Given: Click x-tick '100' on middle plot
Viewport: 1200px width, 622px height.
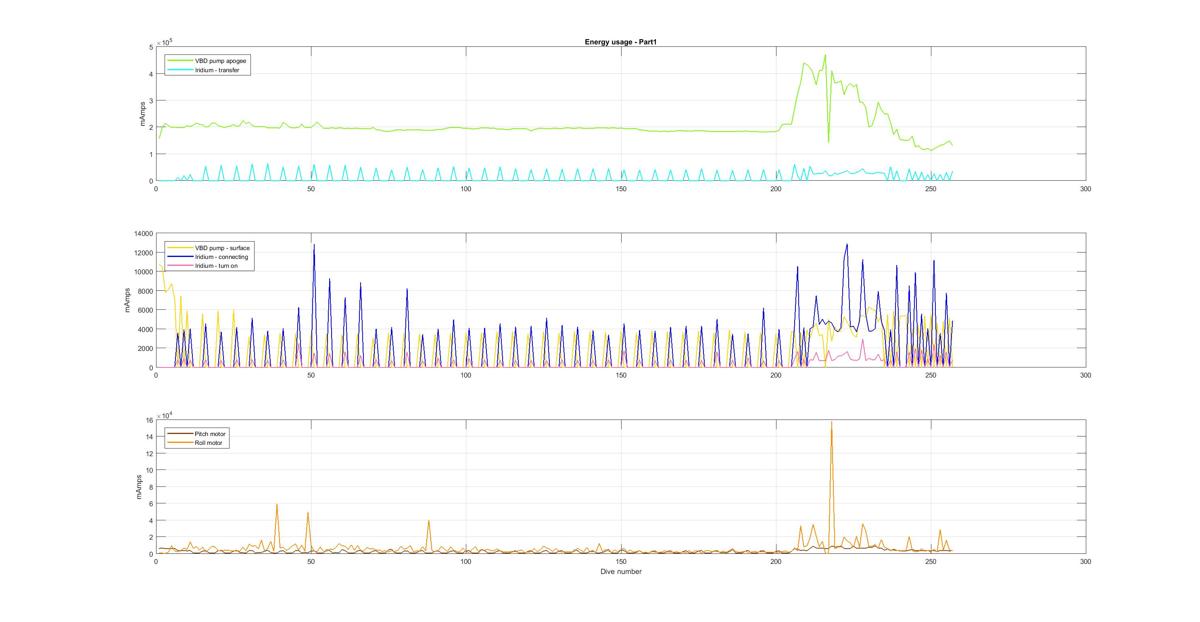Looking at the screenshot, I should 466,375.
